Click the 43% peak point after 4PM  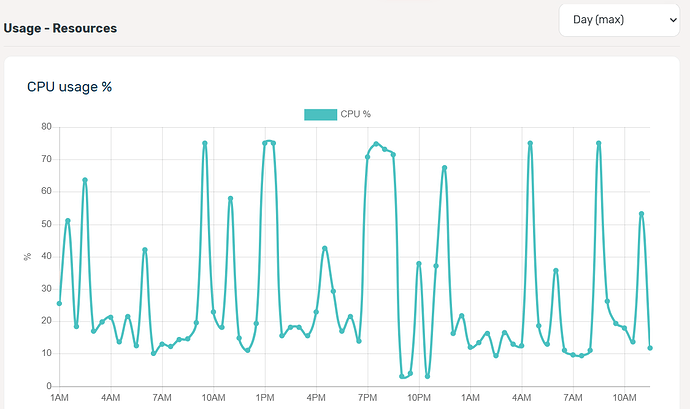point(325,248)
